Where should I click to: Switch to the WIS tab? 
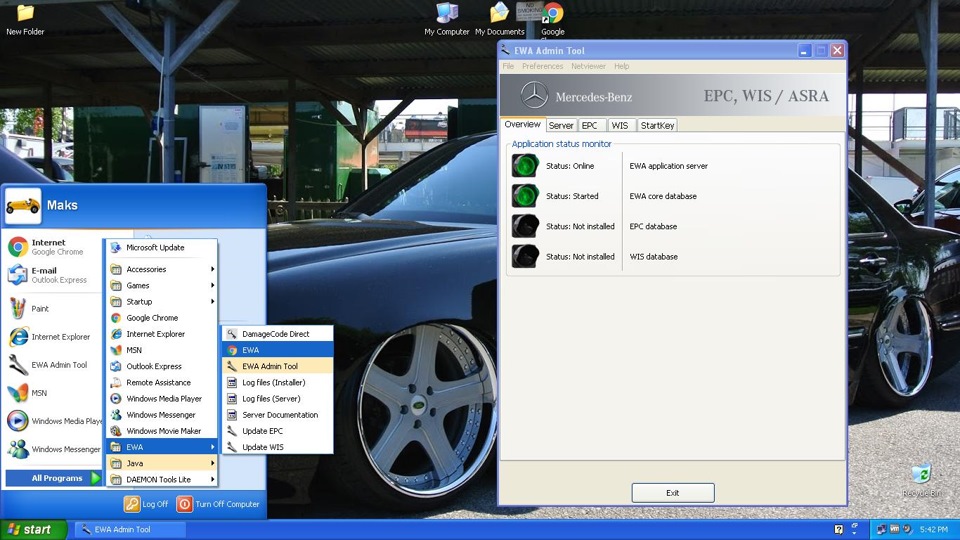(620, 126)
